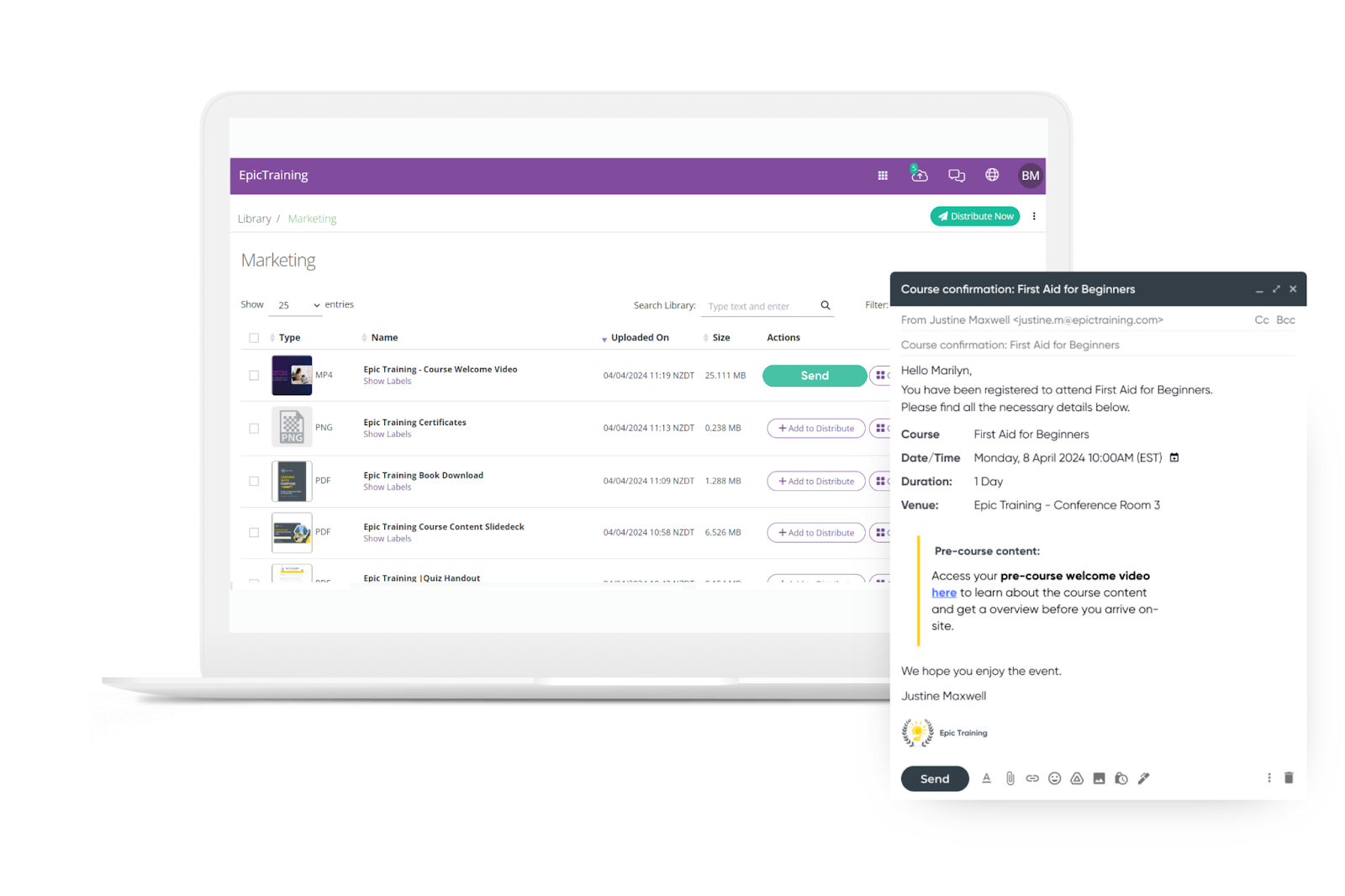Viewport: 1345px width, 896px height.
Task: Click Add to Distribute for Course Content Slidedeck
Action: click(816, 532)
